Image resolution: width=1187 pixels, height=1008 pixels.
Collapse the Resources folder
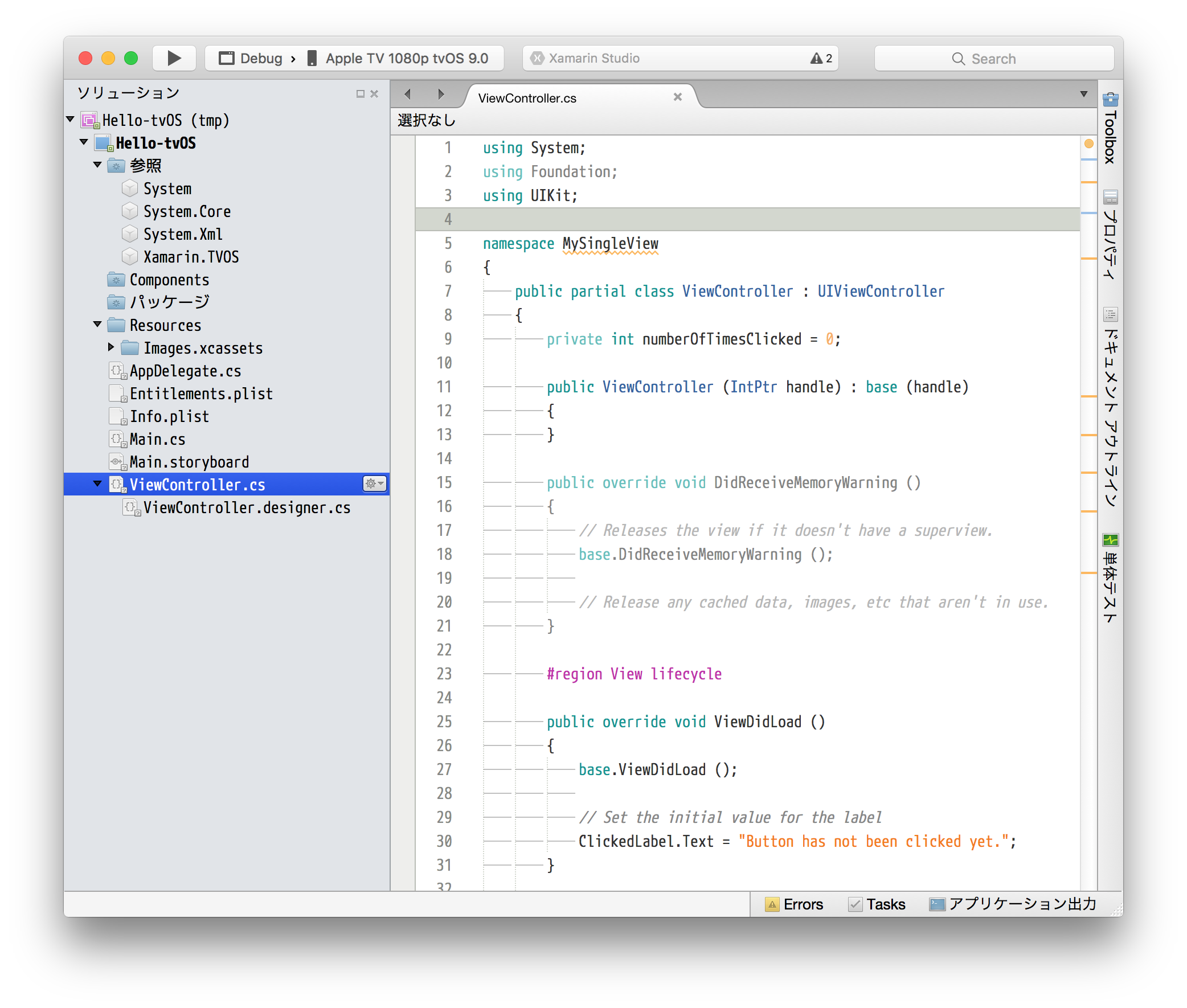pos(98,325)
